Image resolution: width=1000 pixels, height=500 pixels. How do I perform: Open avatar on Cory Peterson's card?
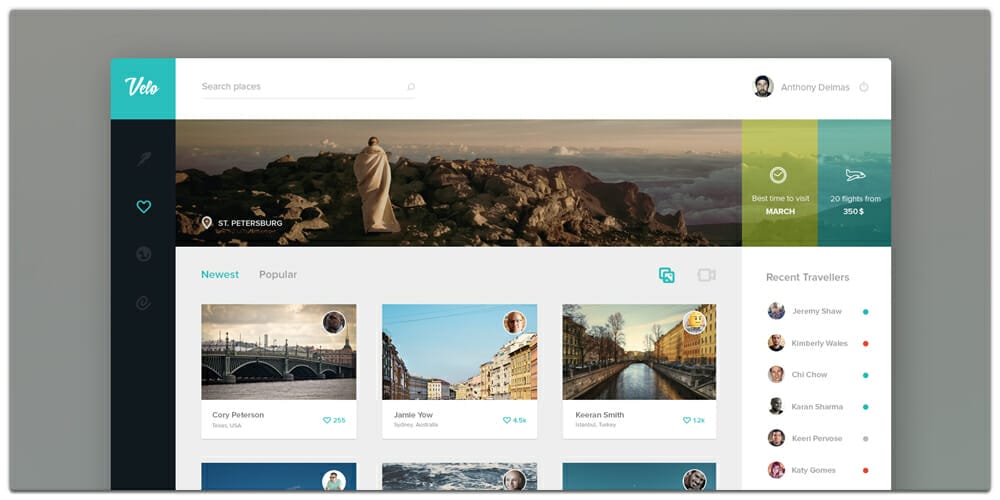334,322
